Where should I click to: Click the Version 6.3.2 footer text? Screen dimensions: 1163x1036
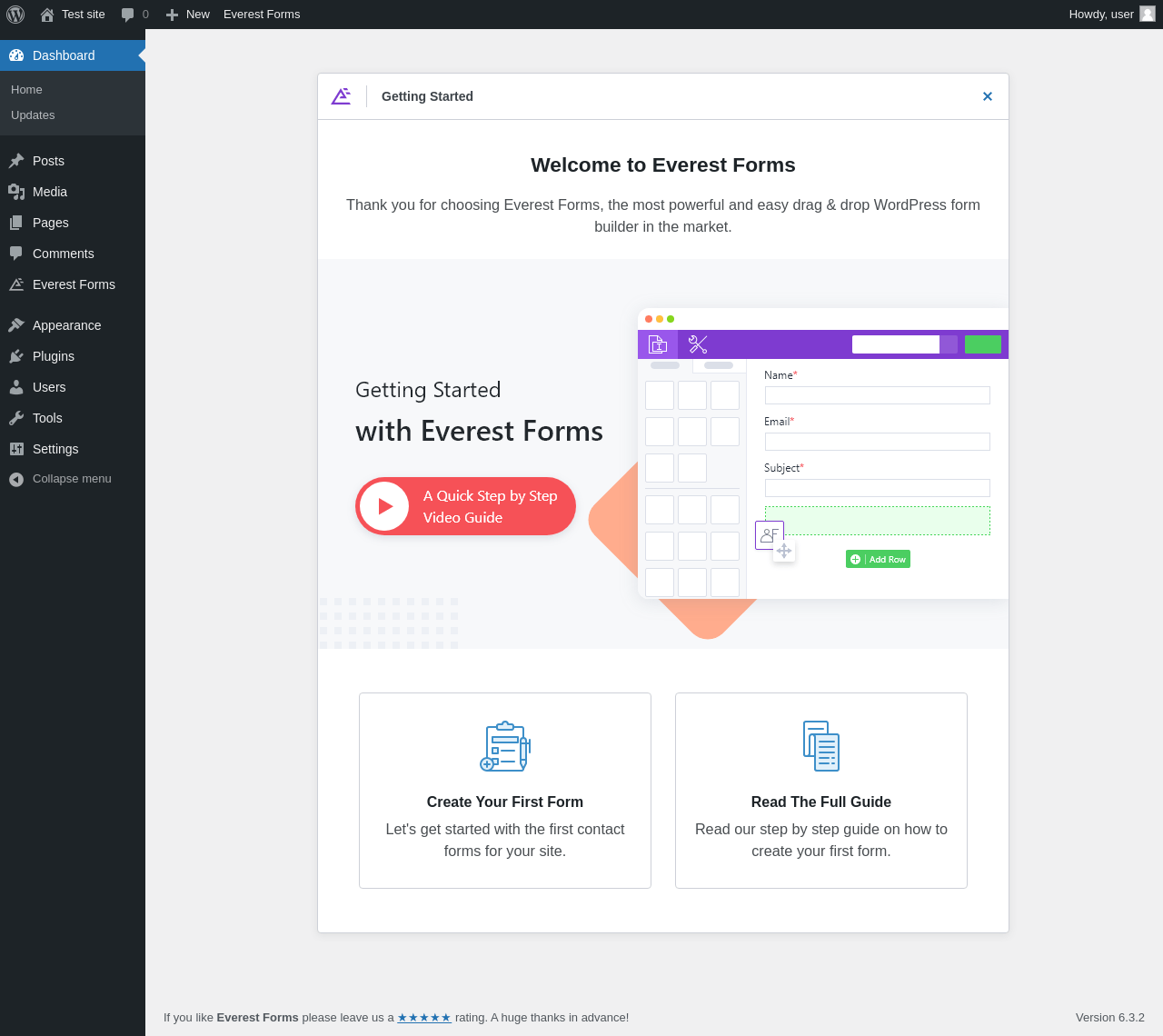[1110, 1018]
